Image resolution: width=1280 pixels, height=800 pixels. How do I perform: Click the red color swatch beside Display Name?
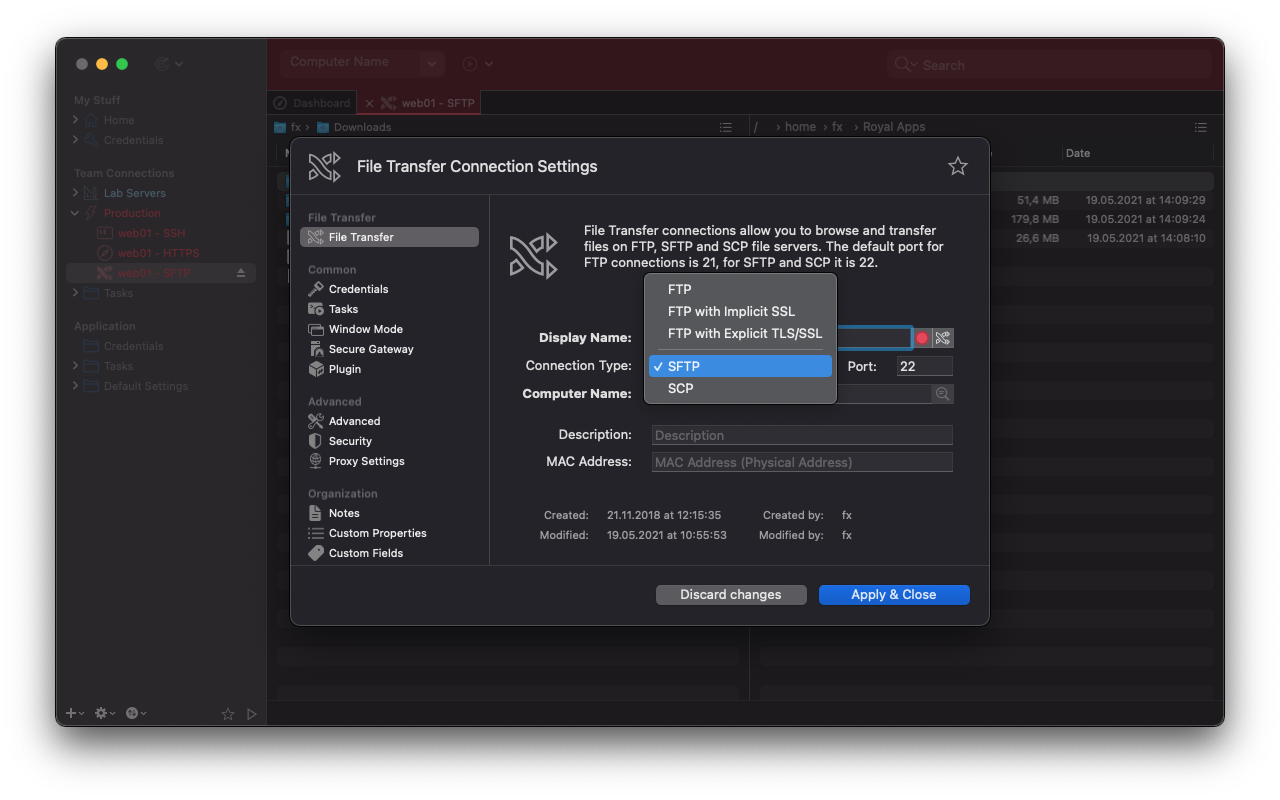pos(922,337)
